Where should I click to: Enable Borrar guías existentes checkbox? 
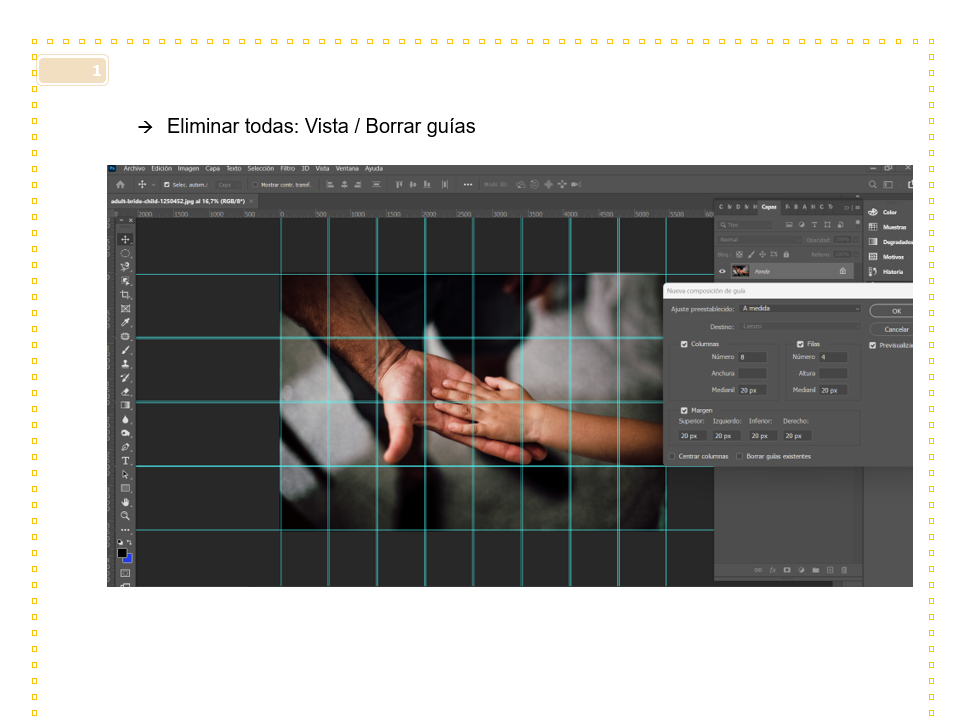pos(740,457)
